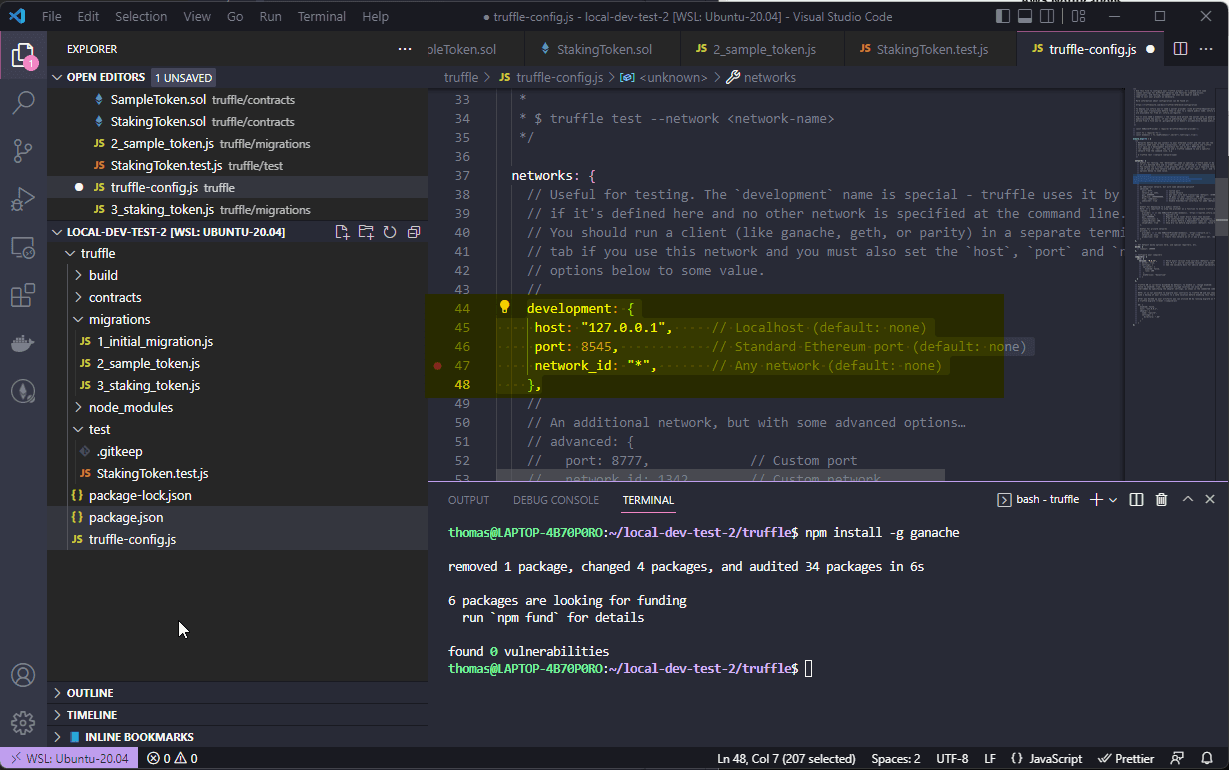Switch to Output panel tab
1229x770 pixels.
click(x=469, y=500)
